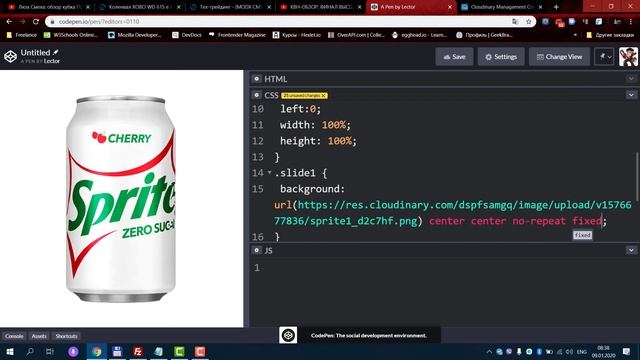The width and height of the screenshot is (640, 360).
Task: Collapse the .slide1 rule fold arrow
Action: [269, 173]
